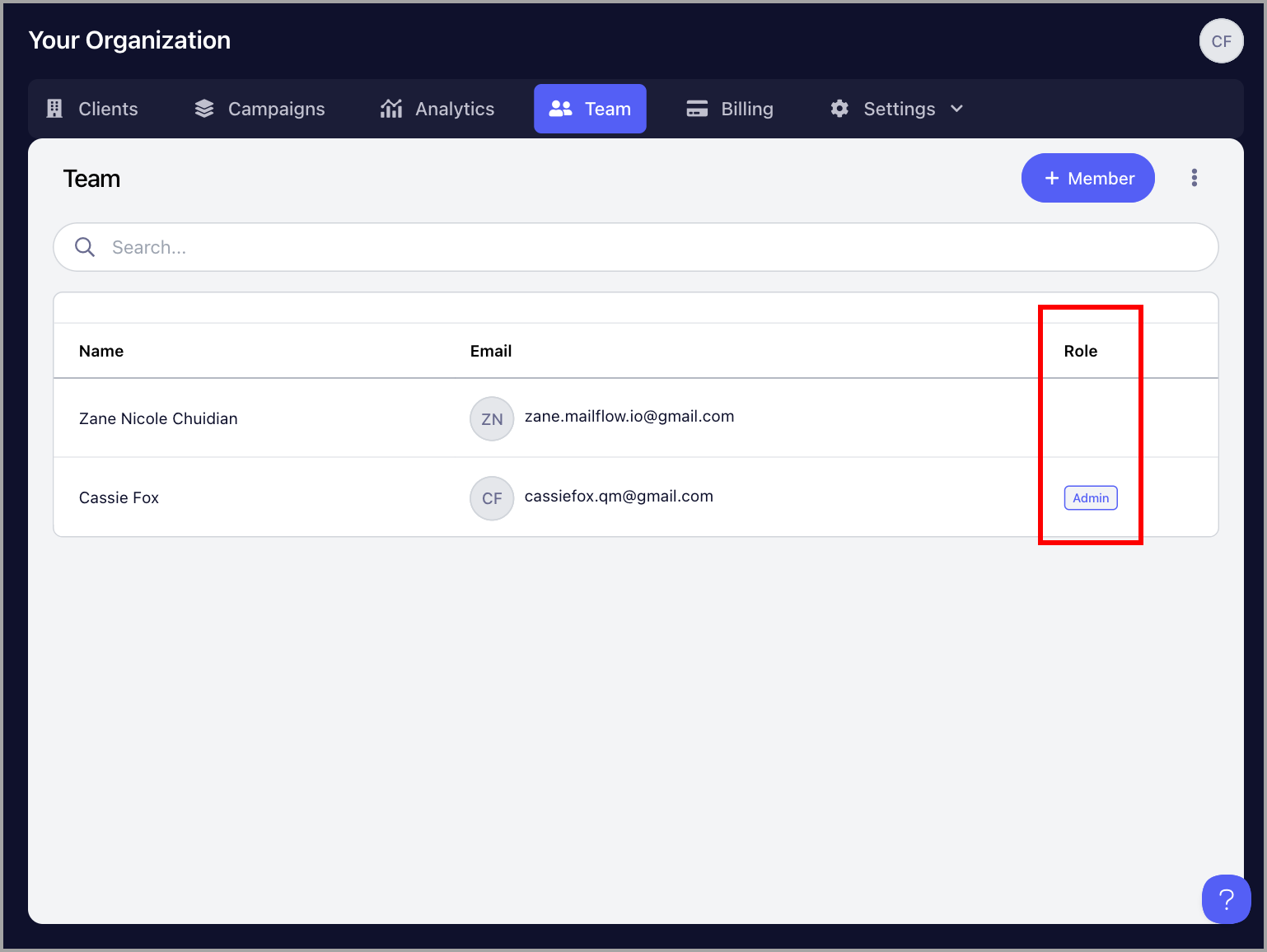Select Zane Nicole Chuidian name
This screenshot has height=952, width=1267.
158,418
